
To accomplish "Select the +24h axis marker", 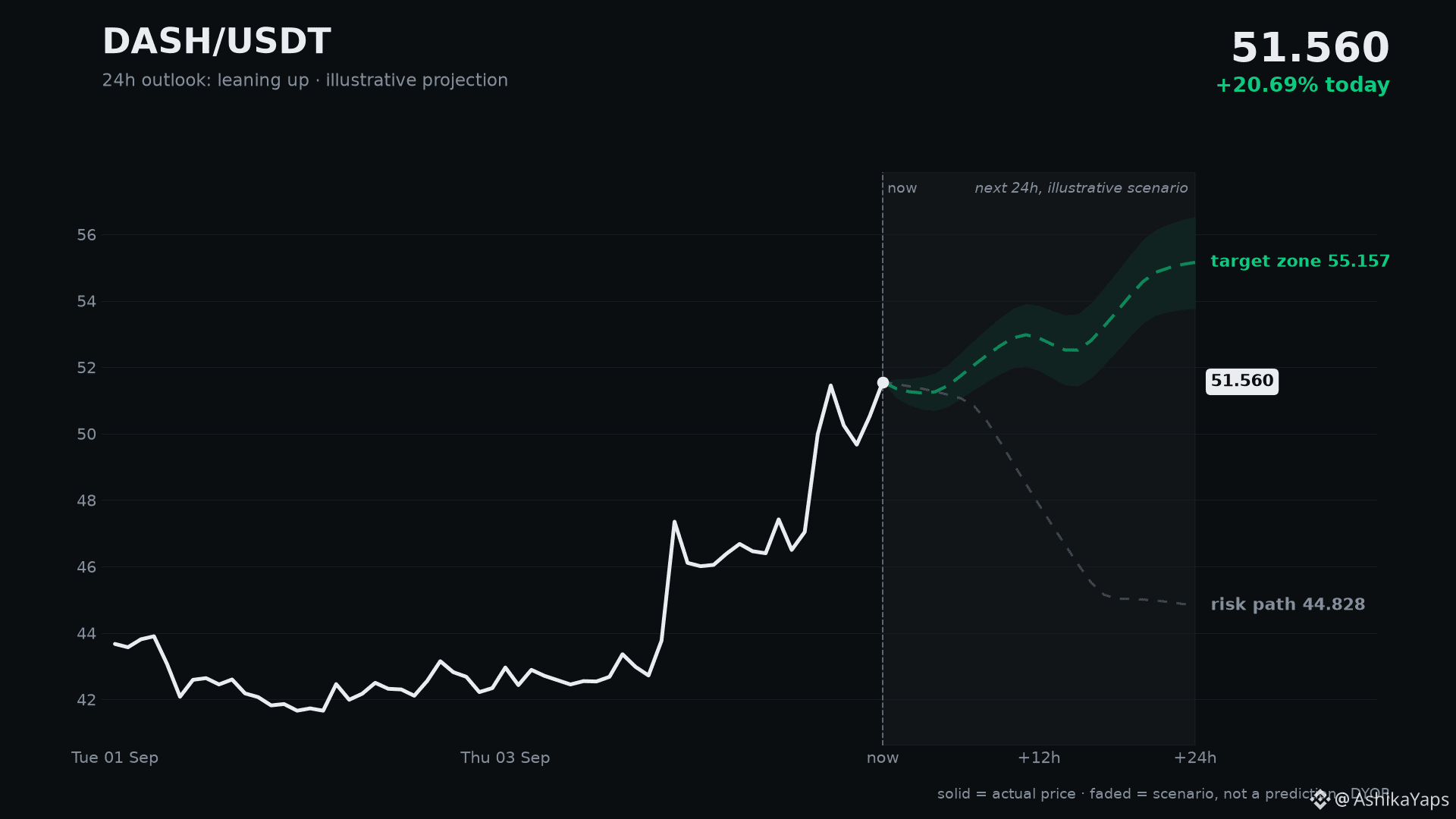I will [1195, 758].
